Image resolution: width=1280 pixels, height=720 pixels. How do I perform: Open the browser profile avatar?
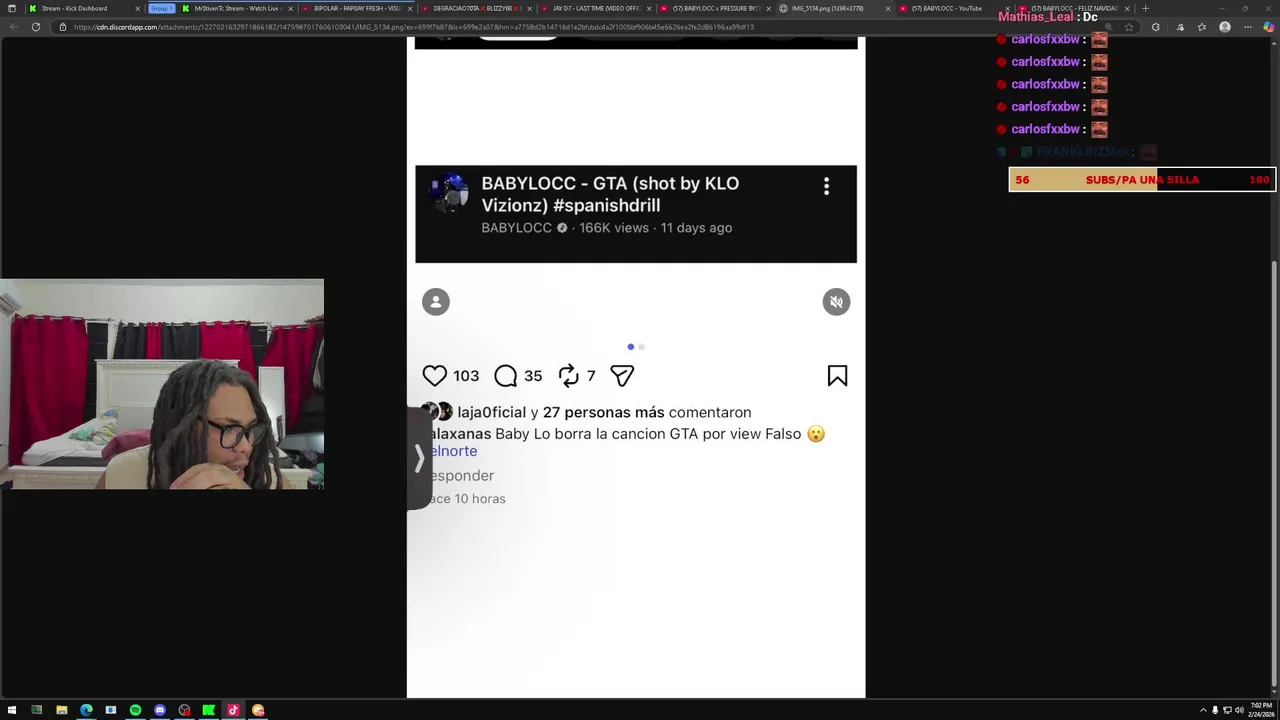pos(1225,27)
